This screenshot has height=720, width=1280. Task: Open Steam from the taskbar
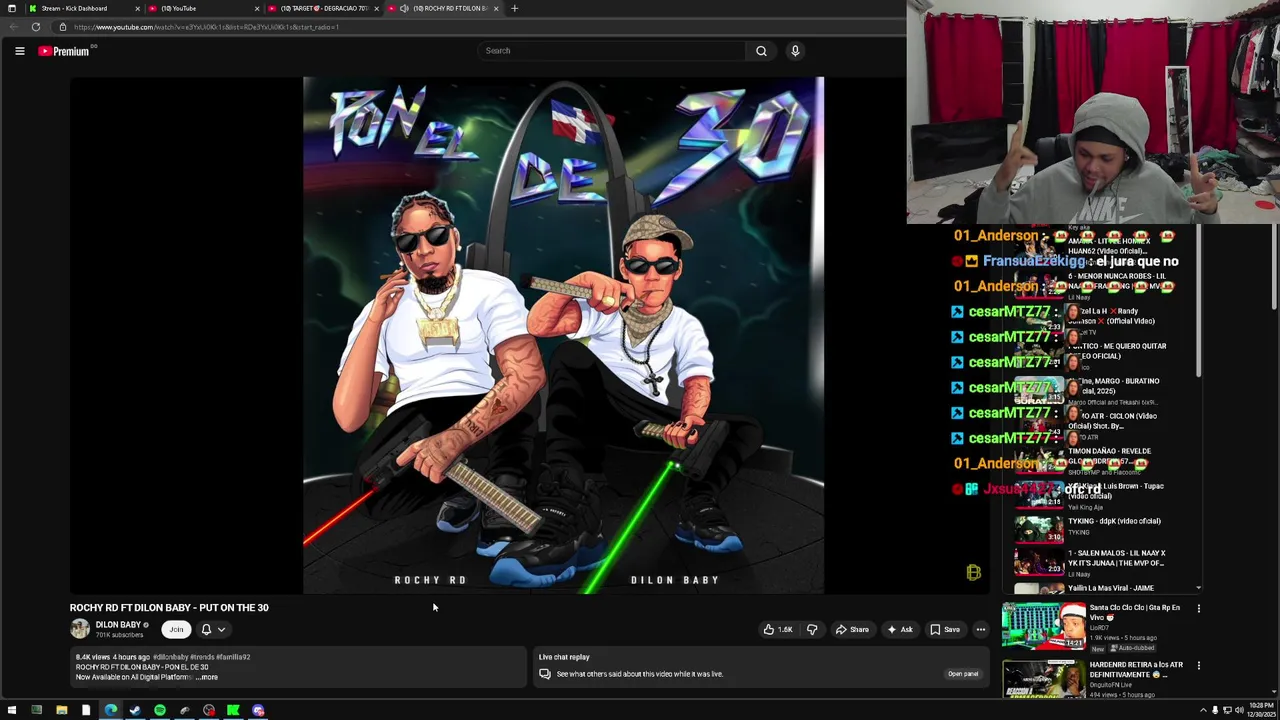(135, 711)
